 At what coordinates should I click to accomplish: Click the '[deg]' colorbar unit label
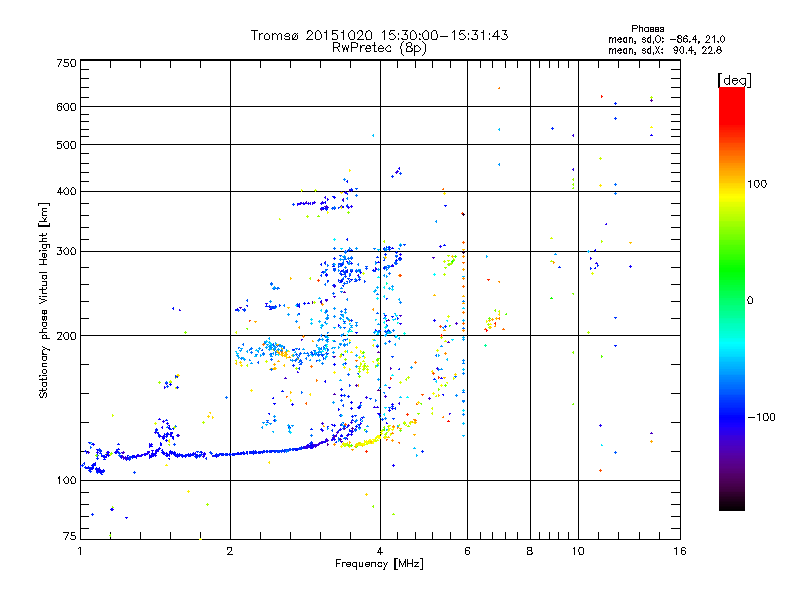(x=734, y=80)
